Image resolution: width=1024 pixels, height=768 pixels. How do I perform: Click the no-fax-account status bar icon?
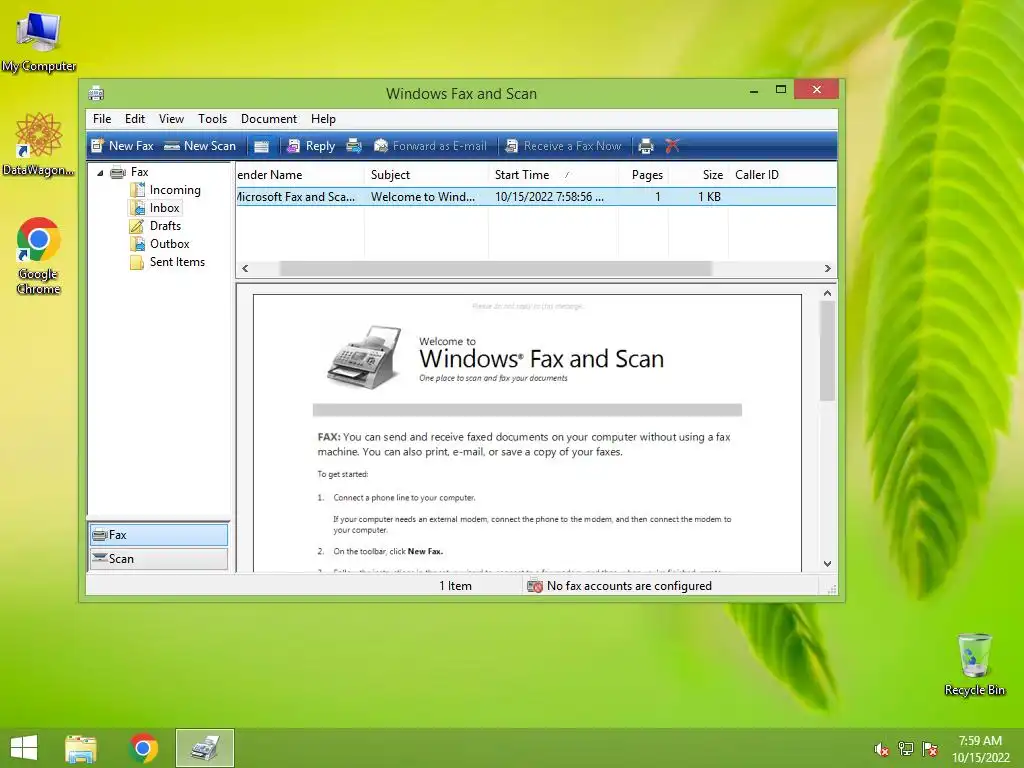(535, 586)
